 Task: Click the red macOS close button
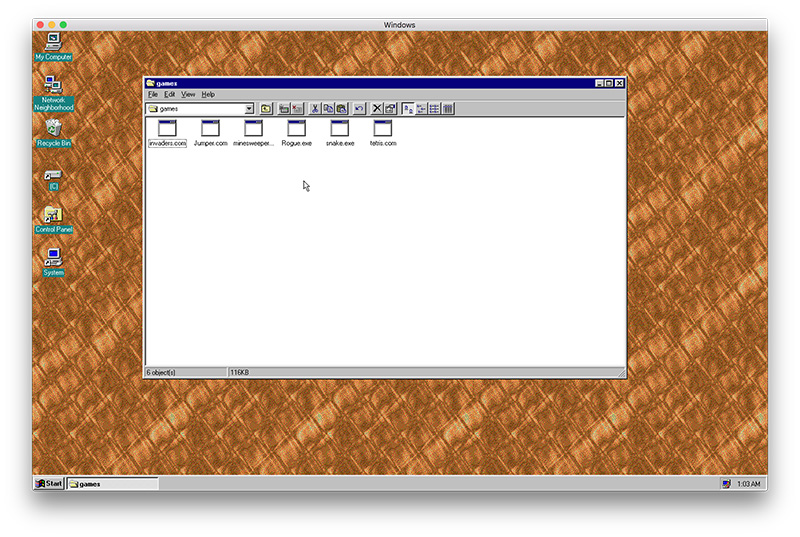pos(40,24)
